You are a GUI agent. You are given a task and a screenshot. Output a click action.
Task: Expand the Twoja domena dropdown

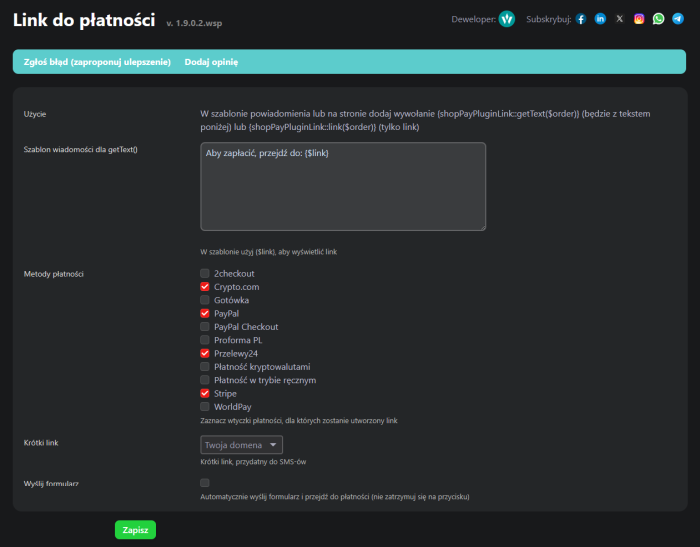click(242, 445)
